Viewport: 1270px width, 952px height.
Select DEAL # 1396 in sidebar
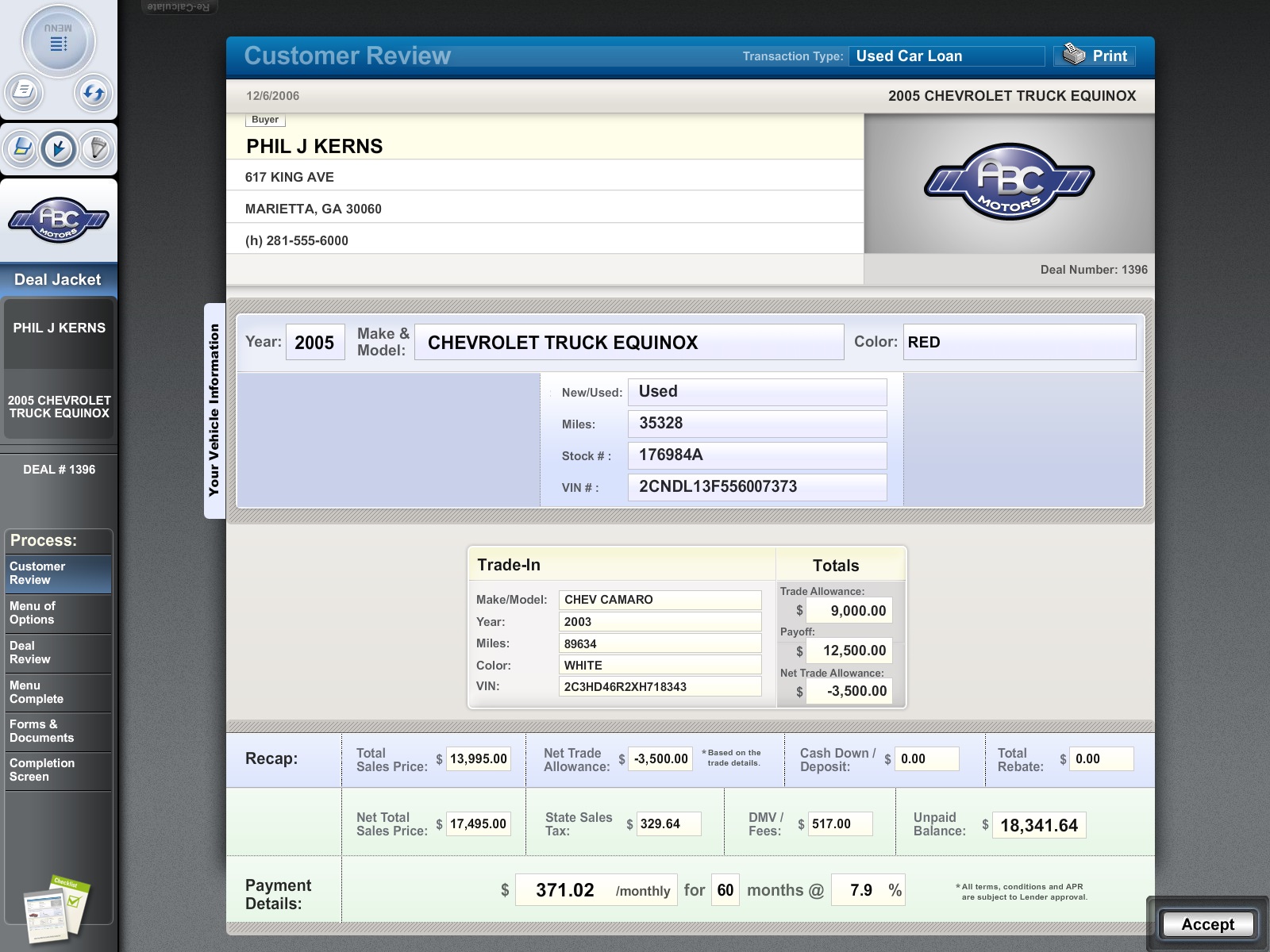click(x=59, y=470)
